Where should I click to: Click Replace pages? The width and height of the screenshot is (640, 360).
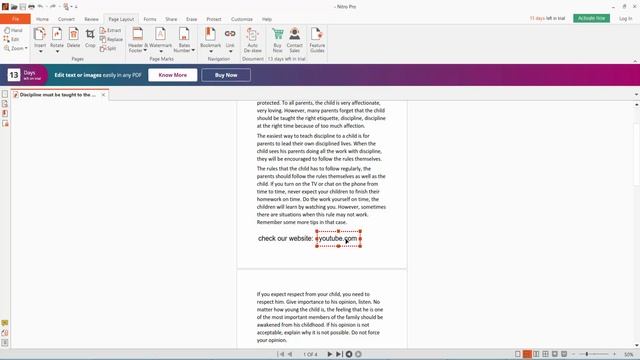pos(111,39)
